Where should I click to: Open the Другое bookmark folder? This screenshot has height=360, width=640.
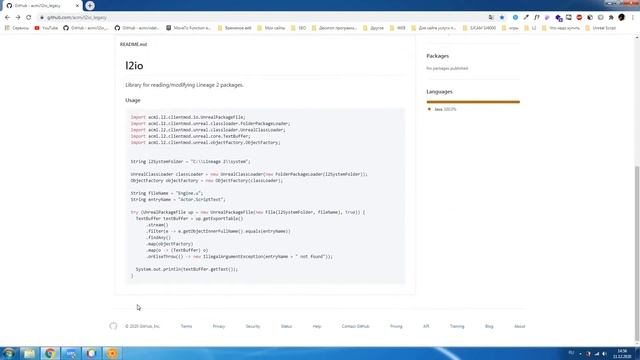click(x=373, y=28)
